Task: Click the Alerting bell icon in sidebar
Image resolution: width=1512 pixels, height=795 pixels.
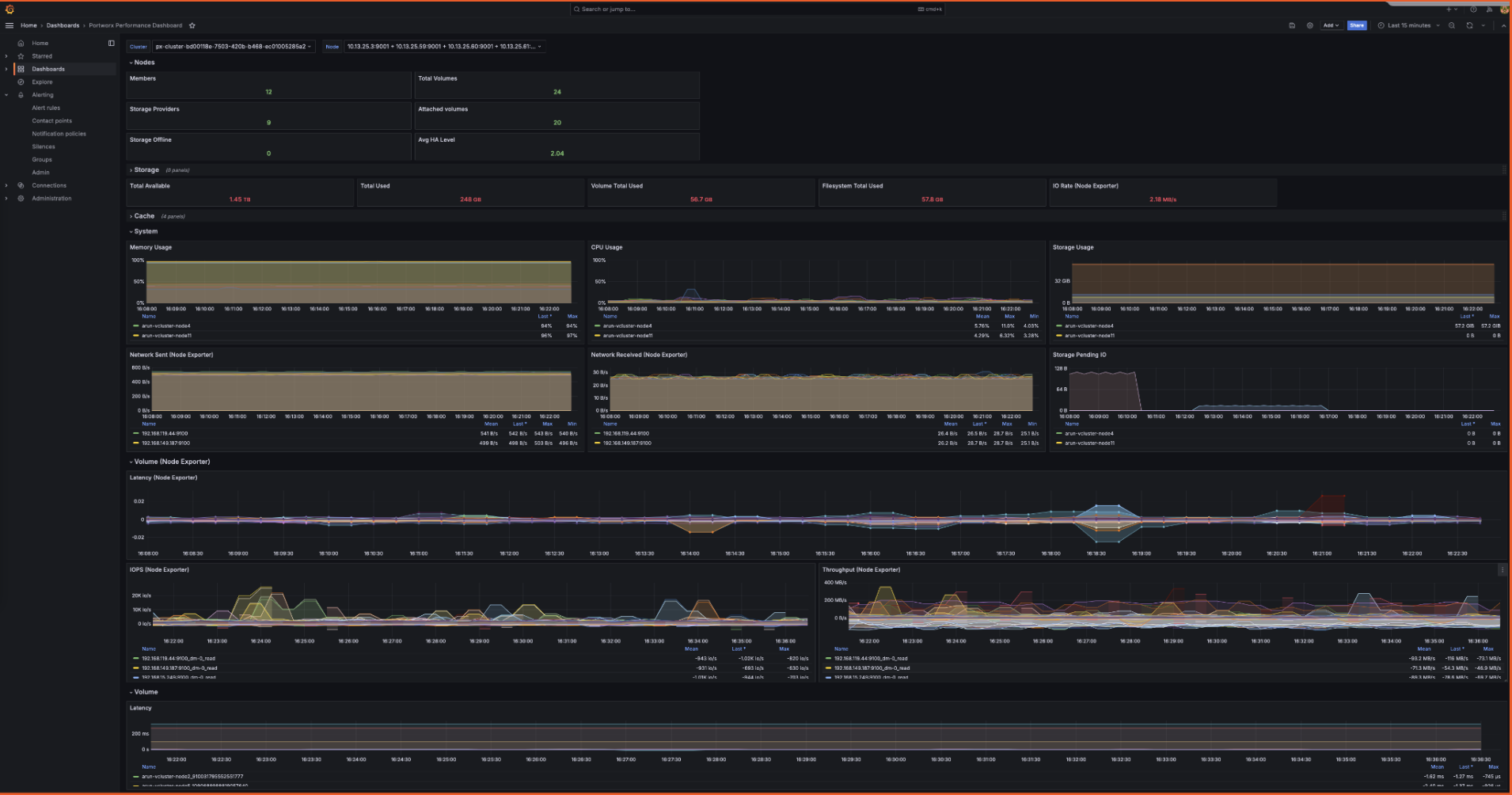Action: 21,95
